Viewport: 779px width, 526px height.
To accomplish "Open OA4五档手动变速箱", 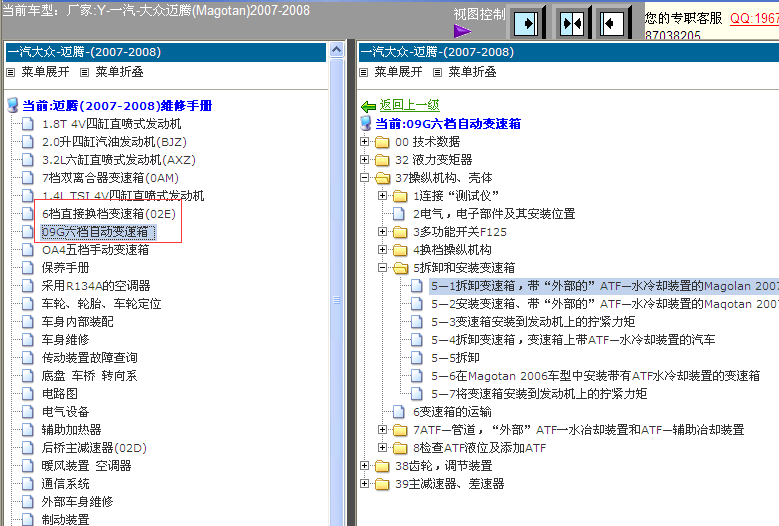I will [x=95, y=250].
